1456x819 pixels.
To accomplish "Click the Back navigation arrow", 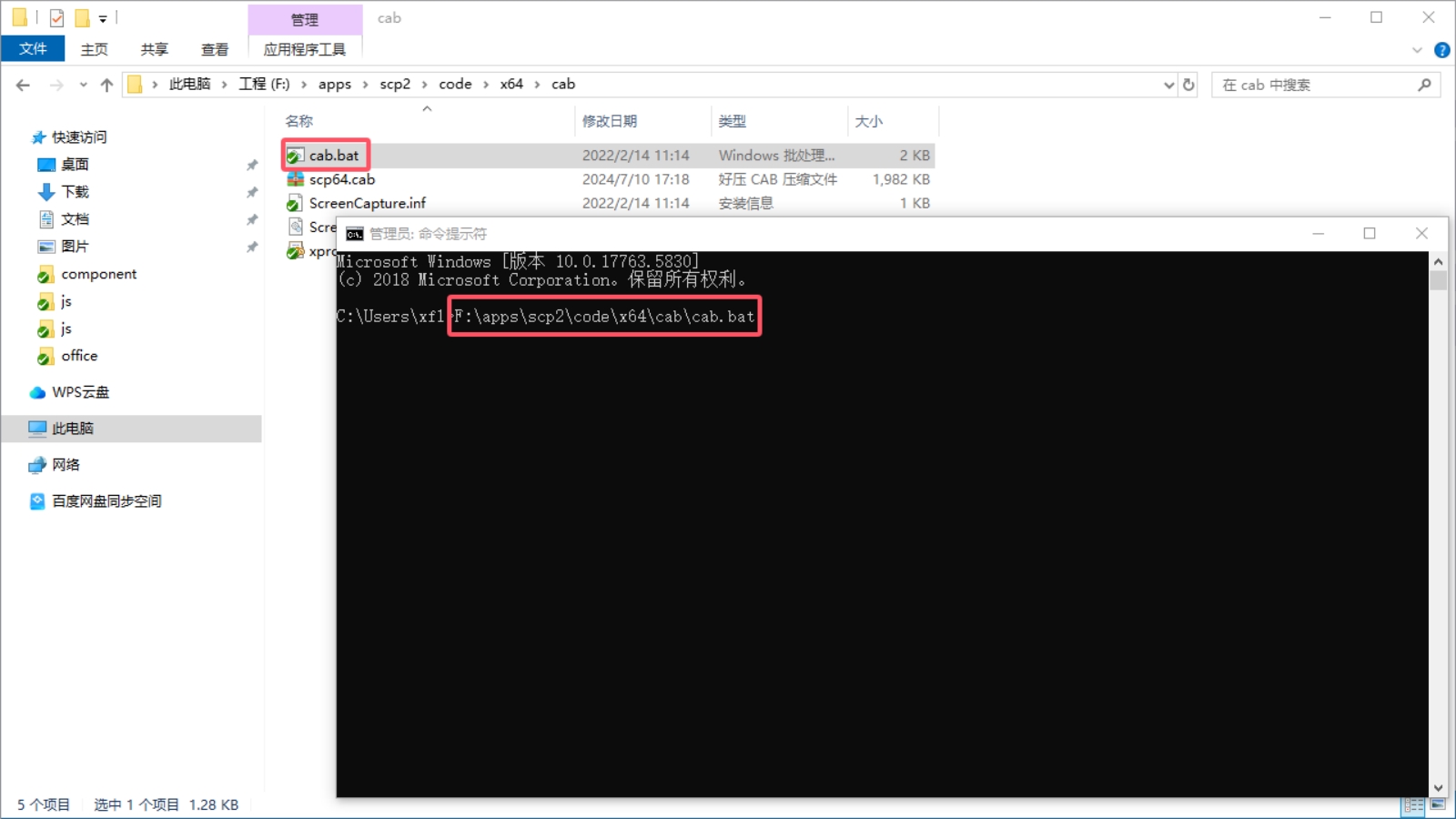I will click(x=23, y=85).
